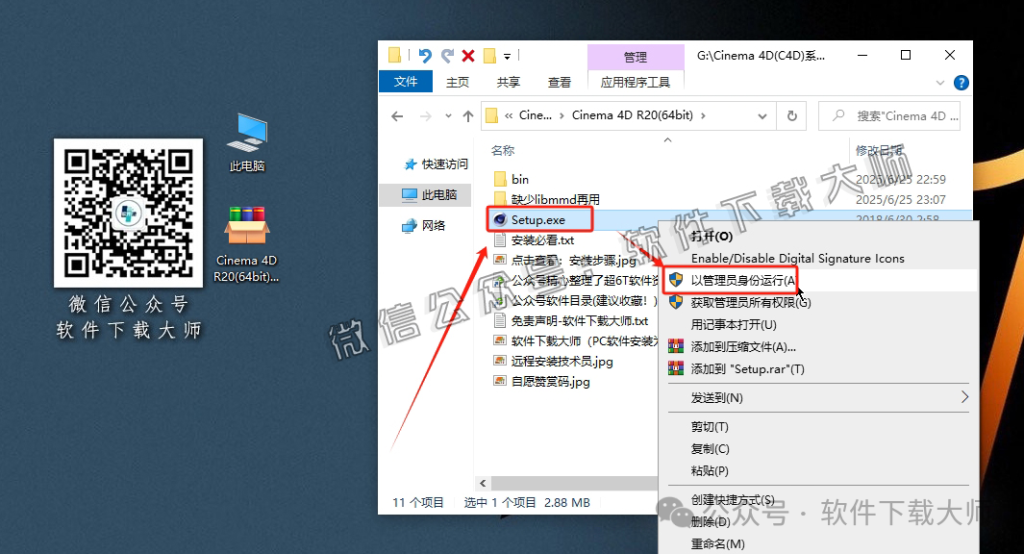Refresh the folder view
1024x554 pixels.
[x=792, y=116]
